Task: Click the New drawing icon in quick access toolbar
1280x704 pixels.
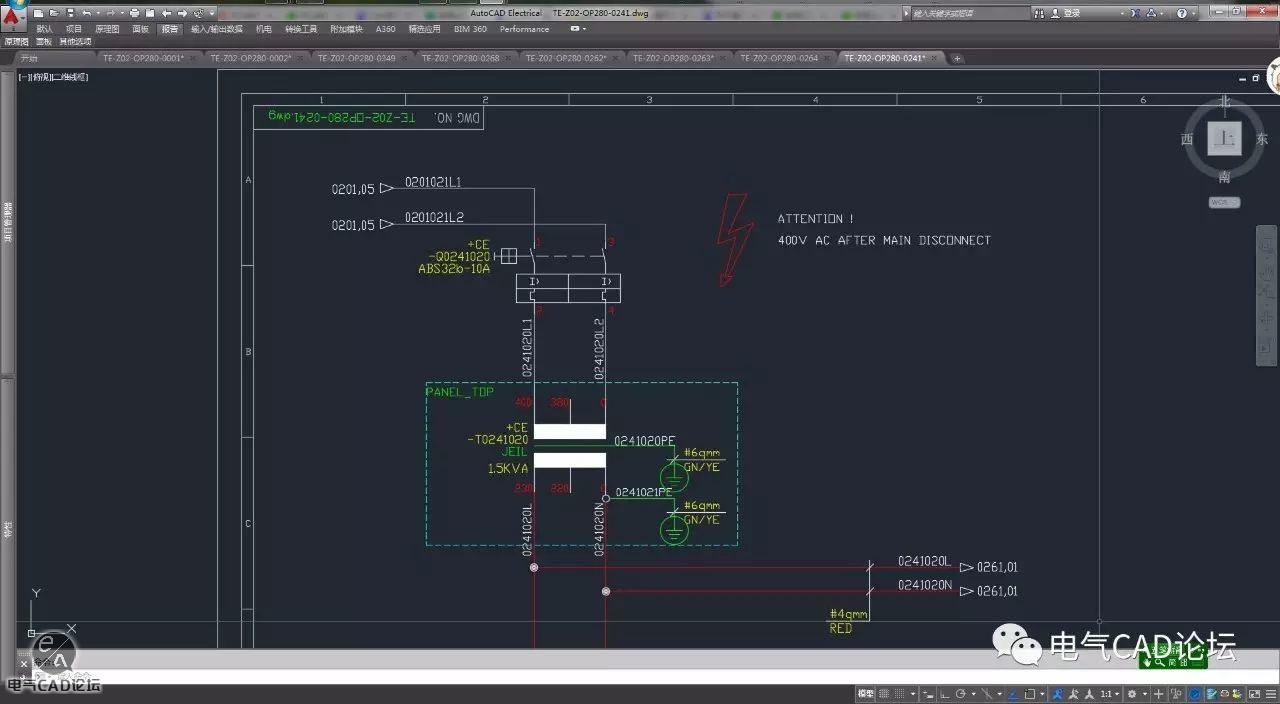Action: (x=39, y=13)
